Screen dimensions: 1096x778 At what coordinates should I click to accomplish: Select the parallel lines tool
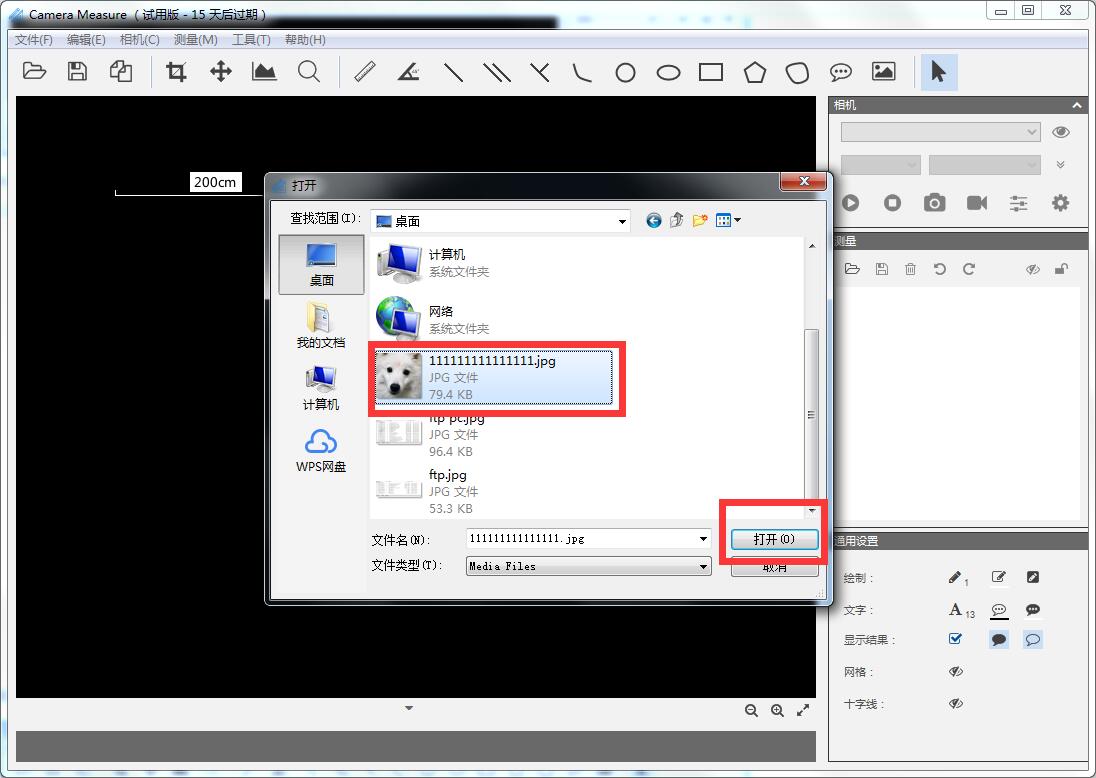(x=497, y=71)
